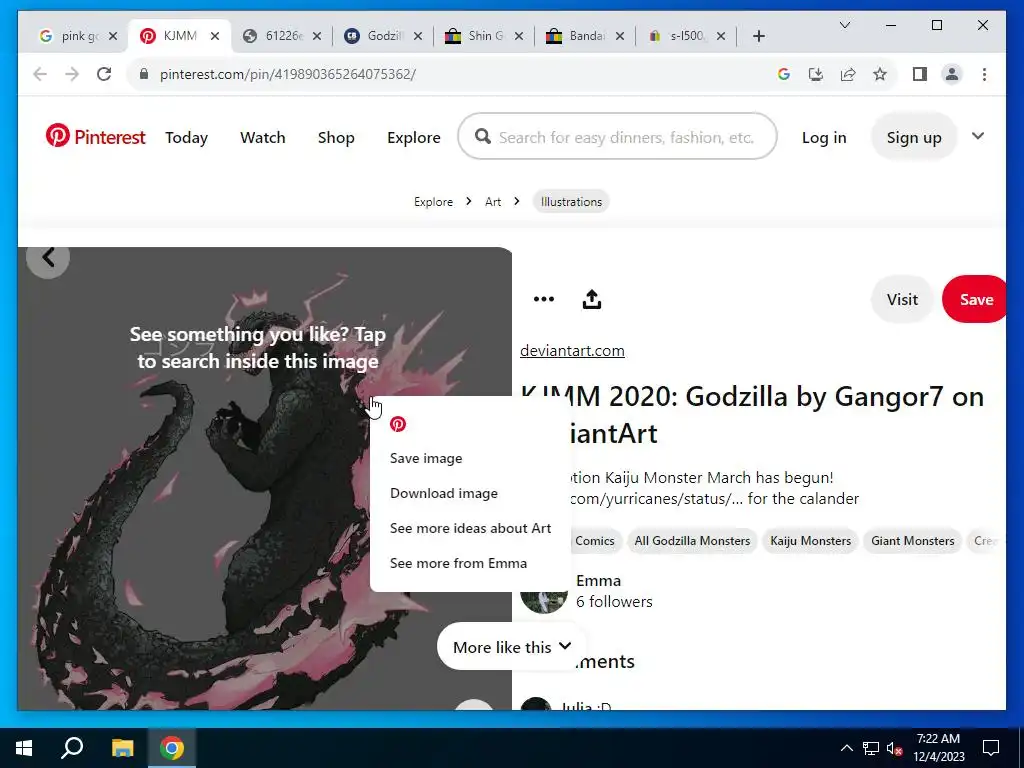Viewport: 1024px width, 768px height.
Task: Open the Watch navigation link
Action: coord(263,137)
